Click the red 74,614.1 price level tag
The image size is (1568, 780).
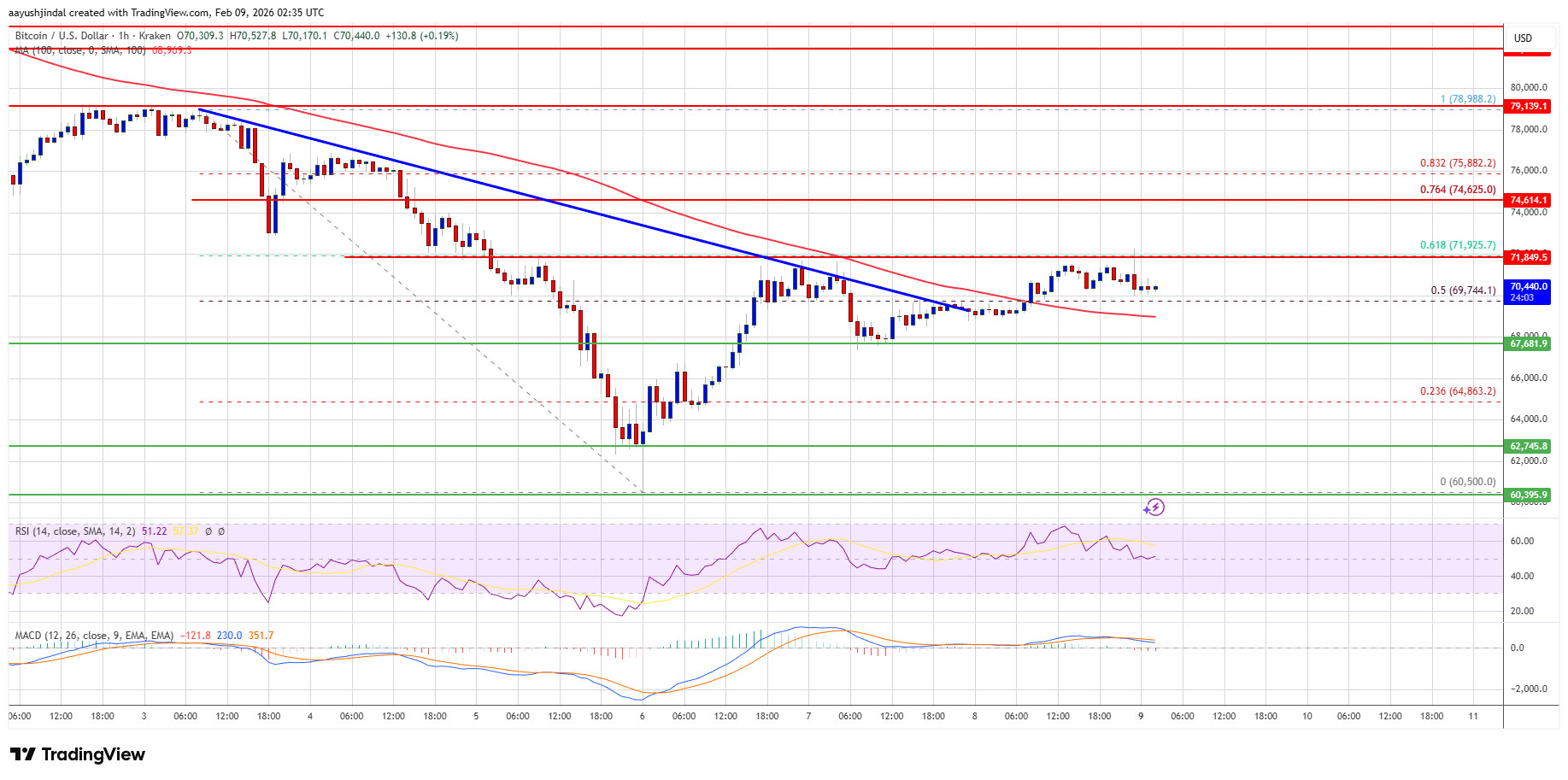1528,200
